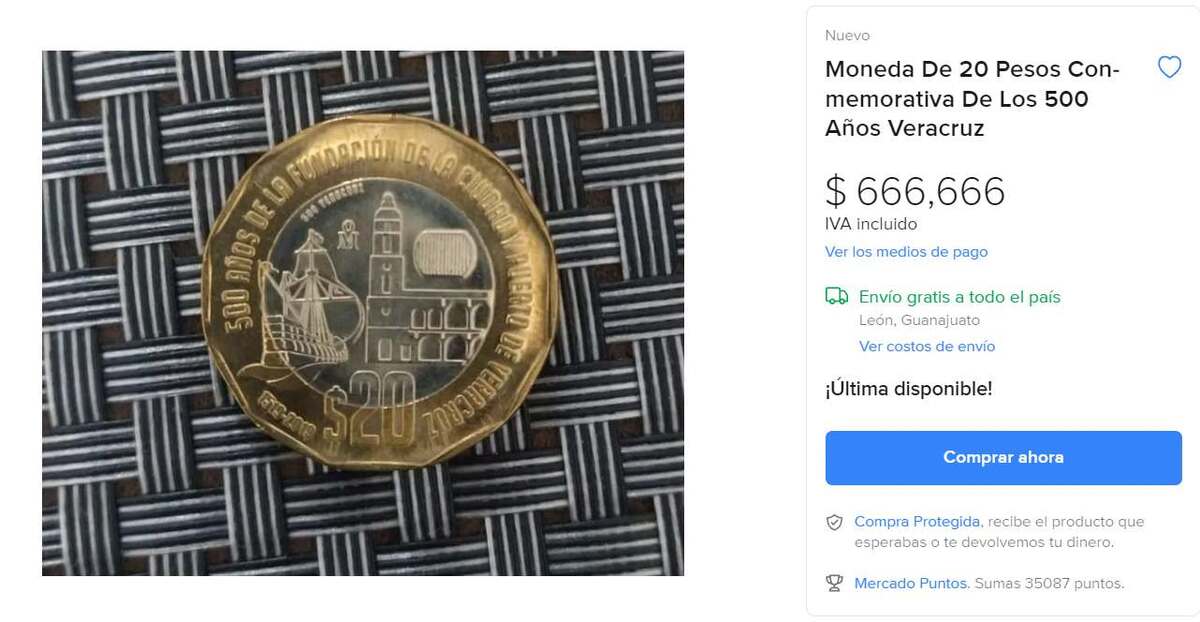
Task: Click the green shipping truck icon
Action: click(836, 296)
